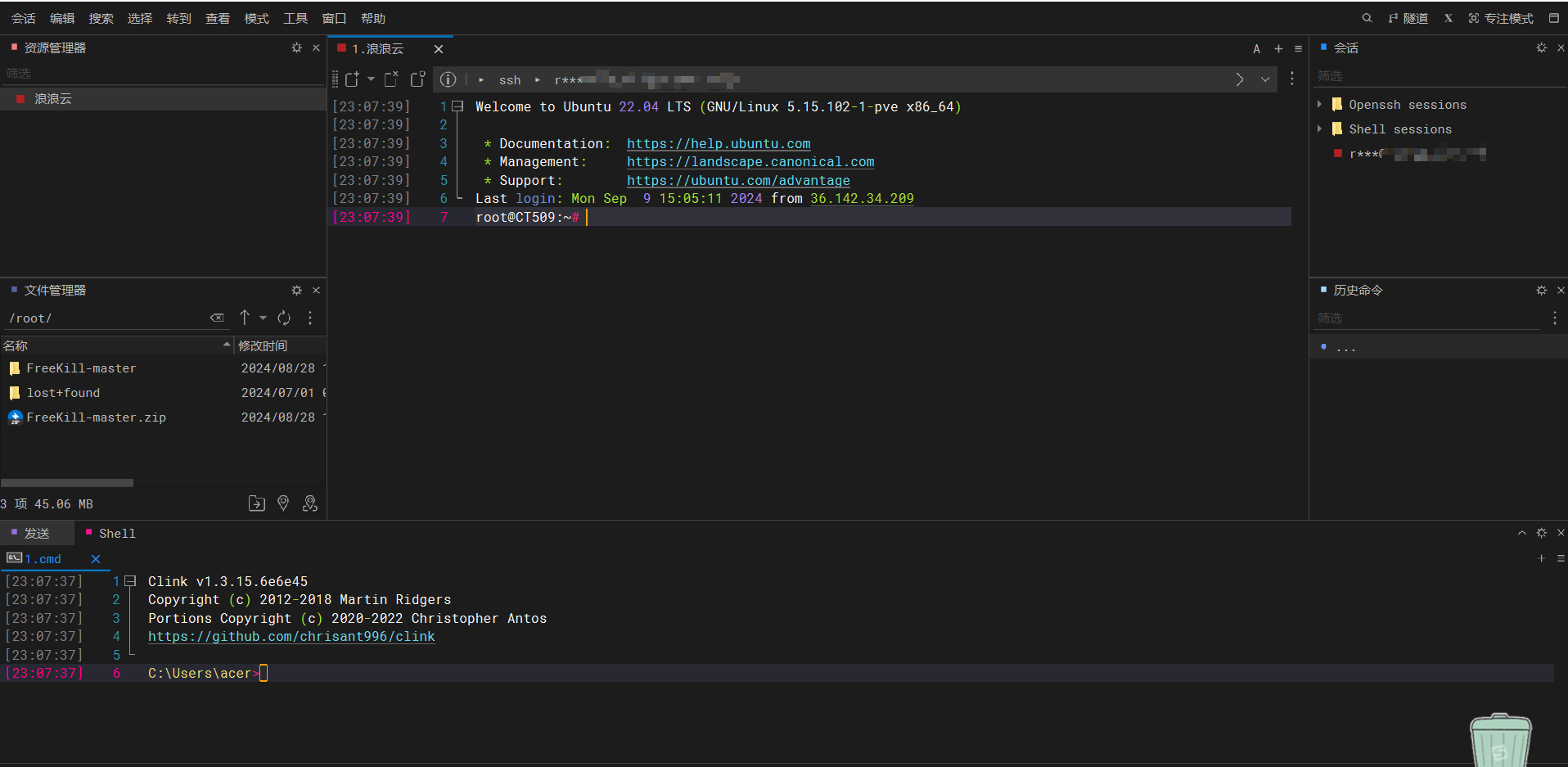Click the A font button in tab bar
The width and height of the screenshot is (1568, 767).
[1256, 49]
